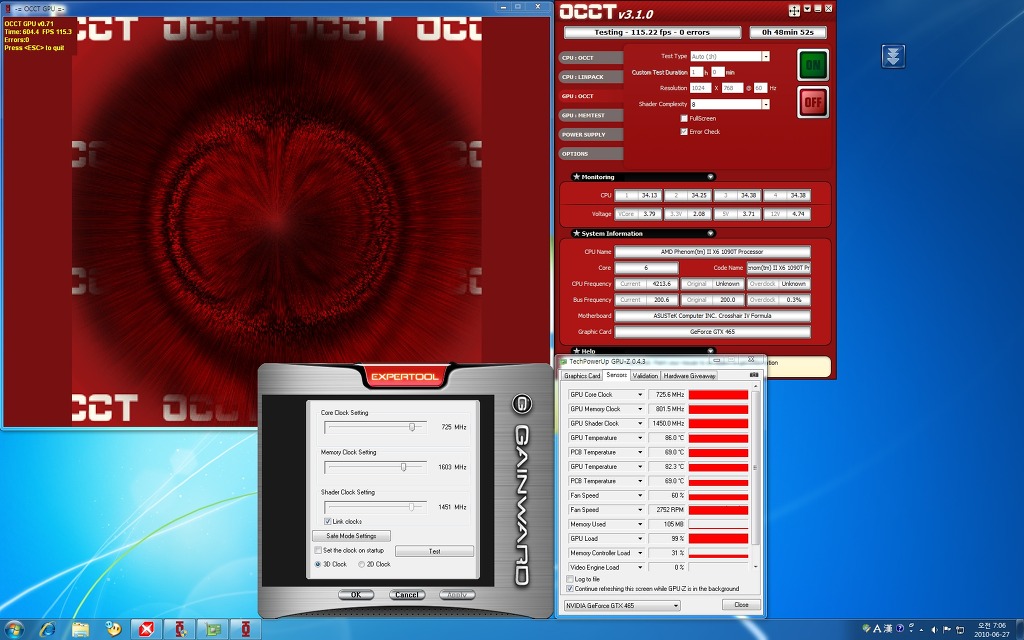Viewport: 1024px width, 640px height.
Task: Open the POWER SUPPLY test tab
Action: 590,135
